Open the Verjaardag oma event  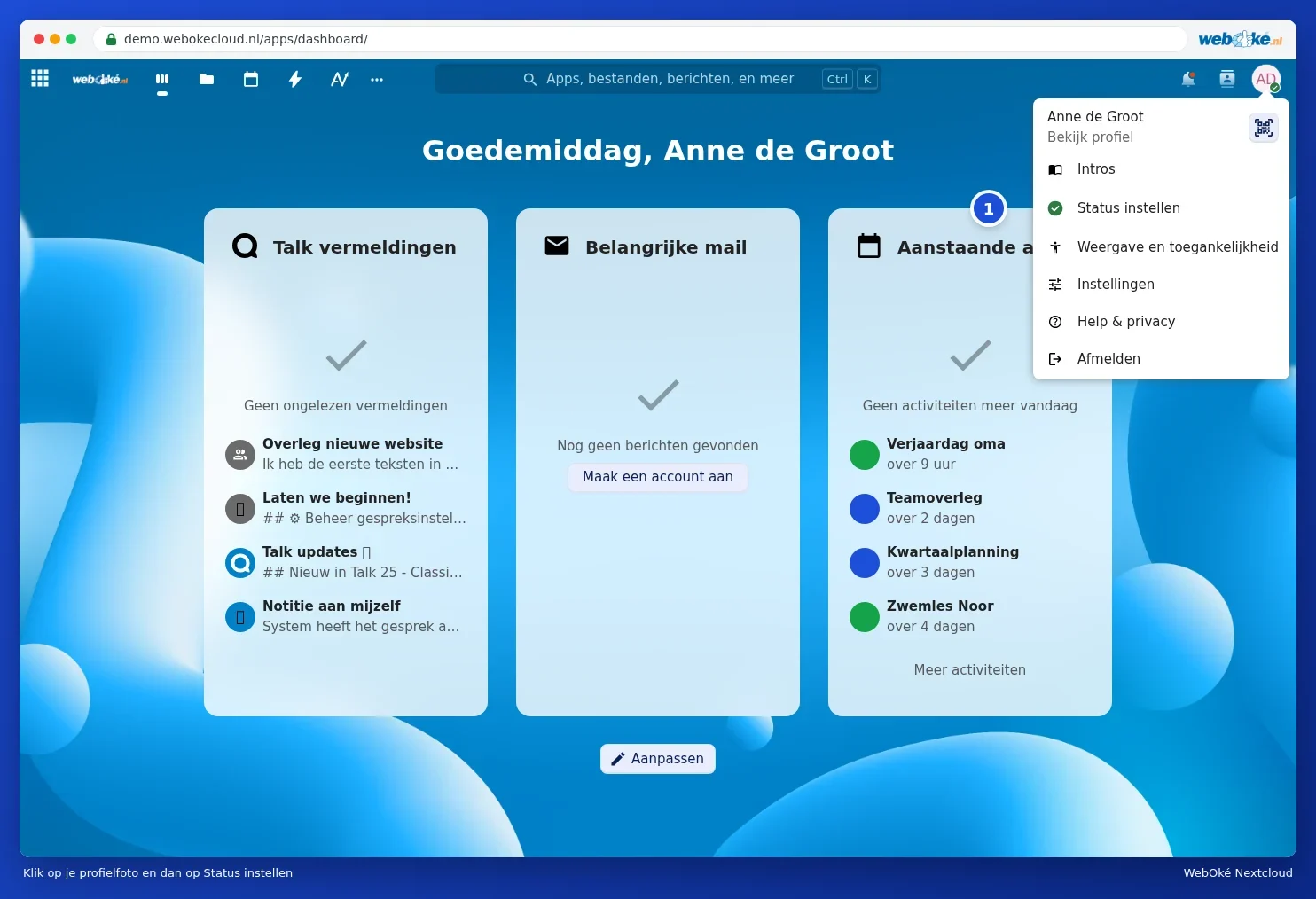[x=970, y=454]
